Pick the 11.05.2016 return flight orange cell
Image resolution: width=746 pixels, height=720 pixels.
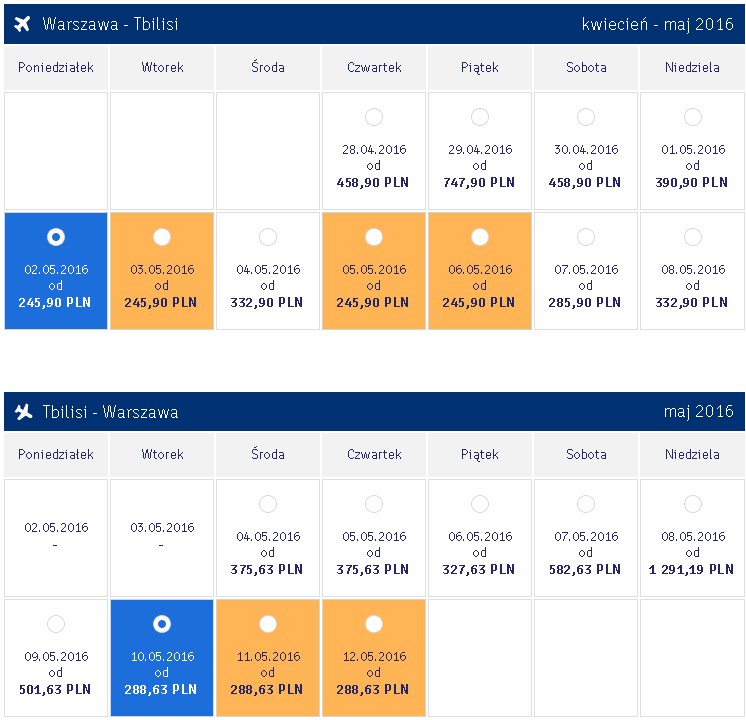268,658
